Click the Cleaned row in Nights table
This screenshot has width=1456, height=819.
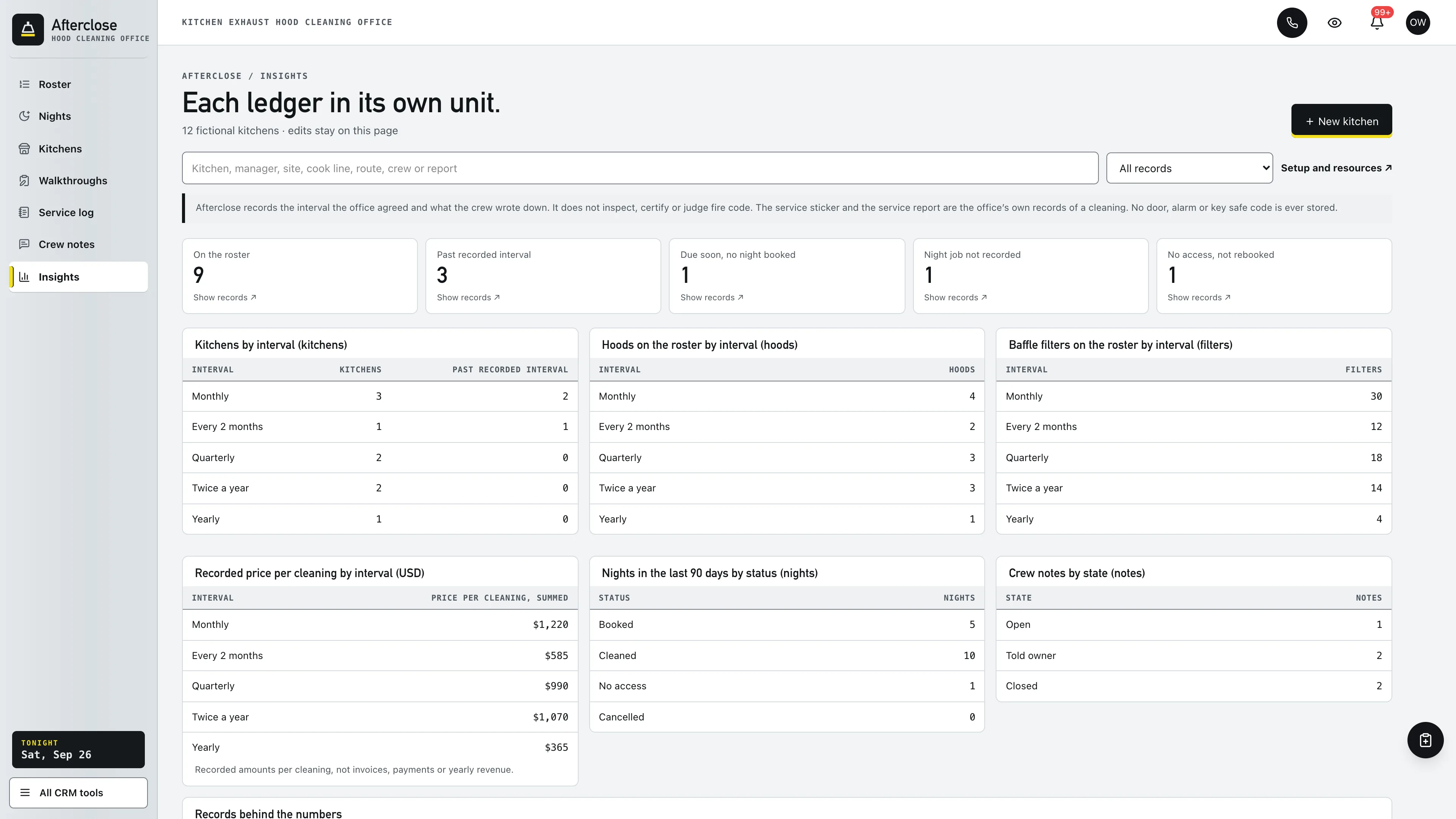click(787, 656)
